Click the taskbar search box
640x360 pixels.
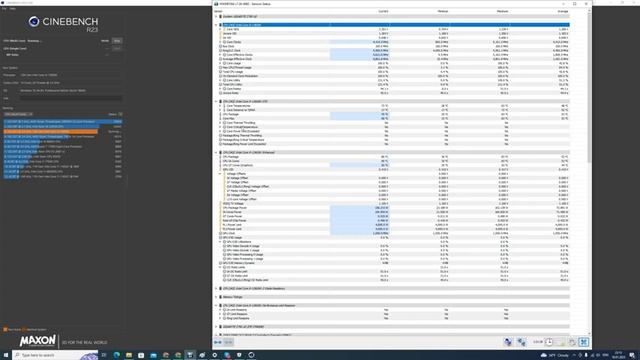tap(56, 355)
